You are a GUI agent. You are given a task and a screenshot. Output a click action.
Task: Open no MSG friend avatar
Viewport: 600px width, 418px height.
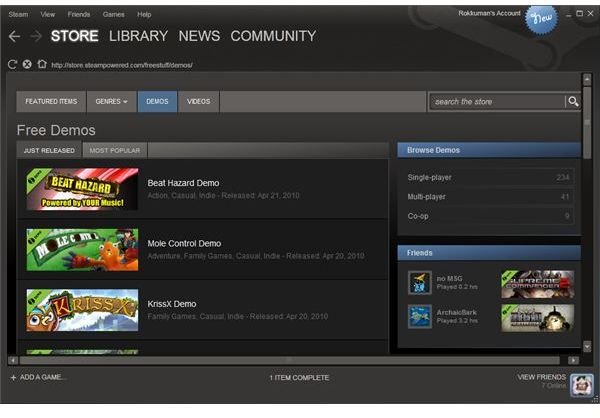pos(420,282)
